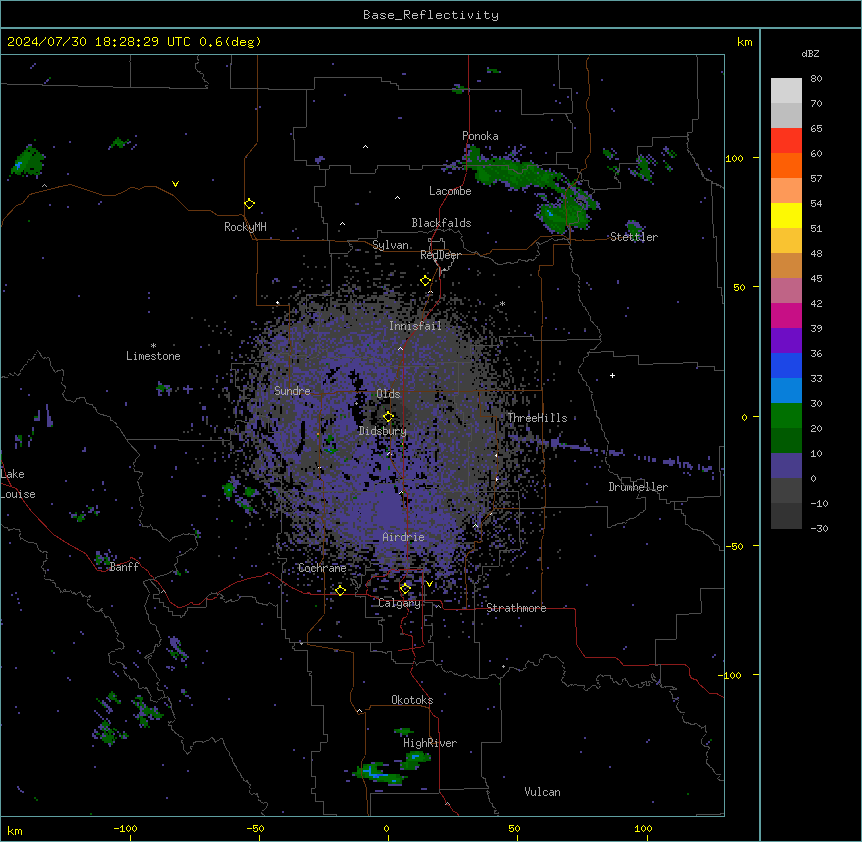This screenshot has width=862, height=842.
Task: Click the yellow v marker northwest of RockyMH
Action: pos(175,184)
